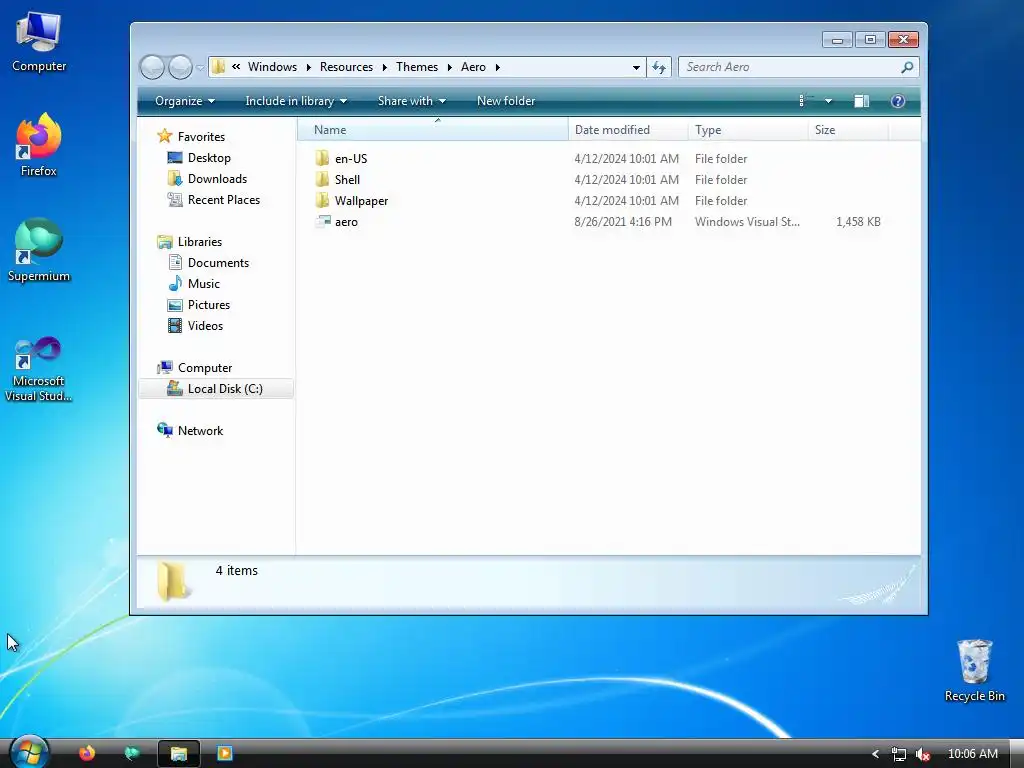Click the folder icon in the address bar
This screenshot has height=768, width=1024.
click(x=219, y=67)
